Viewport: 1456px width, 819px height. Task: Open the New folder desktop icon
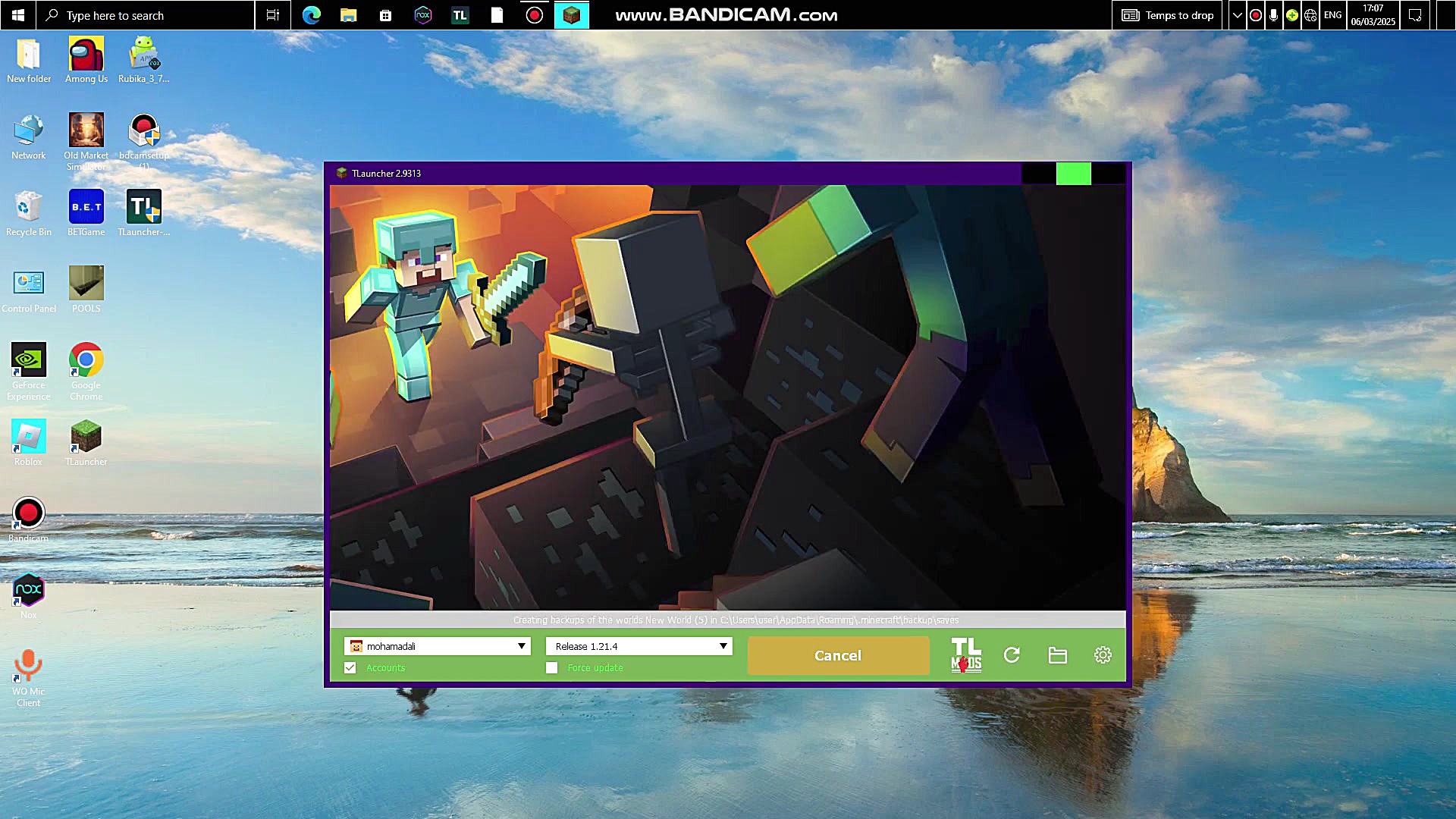tap(29, 61)
